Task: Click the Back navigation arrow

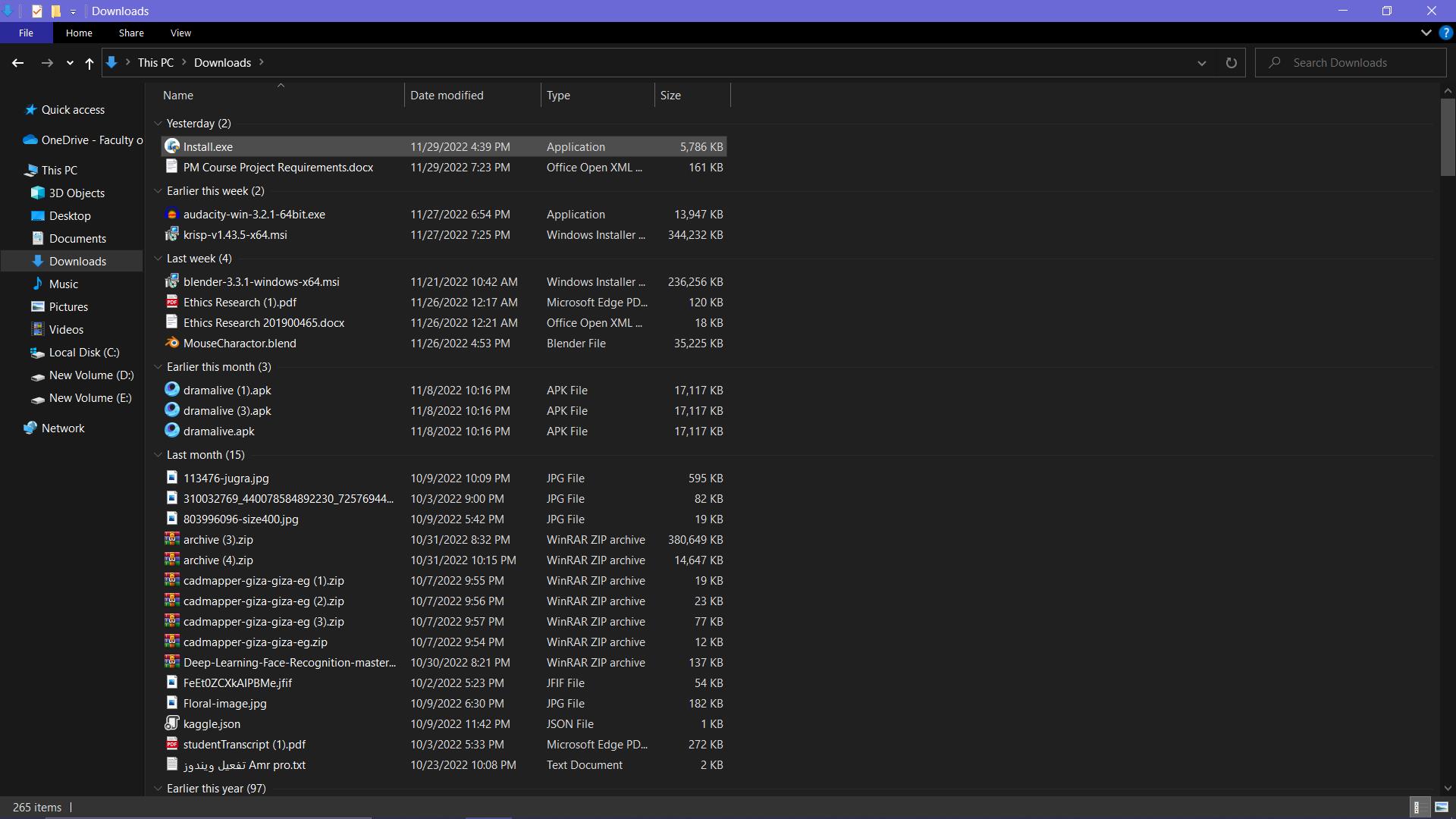Action: (x=18, y=63)
